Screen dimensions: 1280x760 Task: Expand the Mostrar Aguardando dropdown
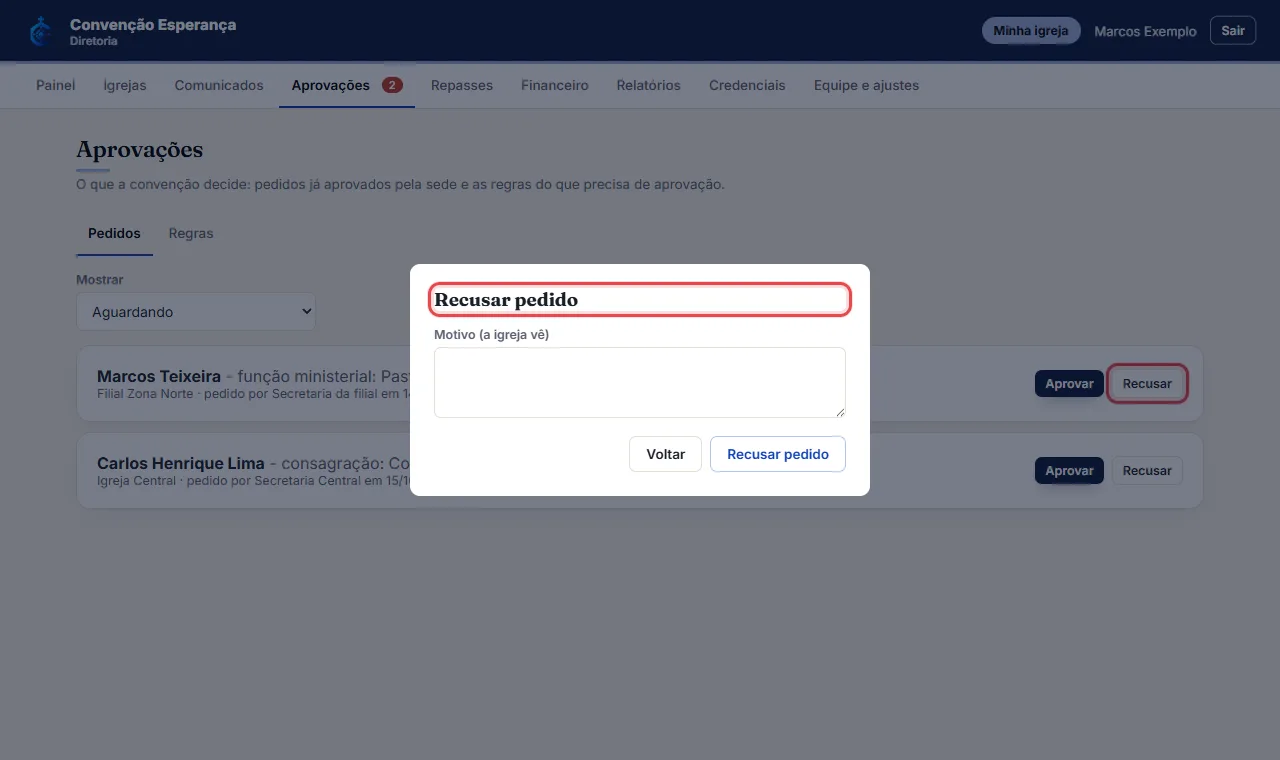(196, 312)
